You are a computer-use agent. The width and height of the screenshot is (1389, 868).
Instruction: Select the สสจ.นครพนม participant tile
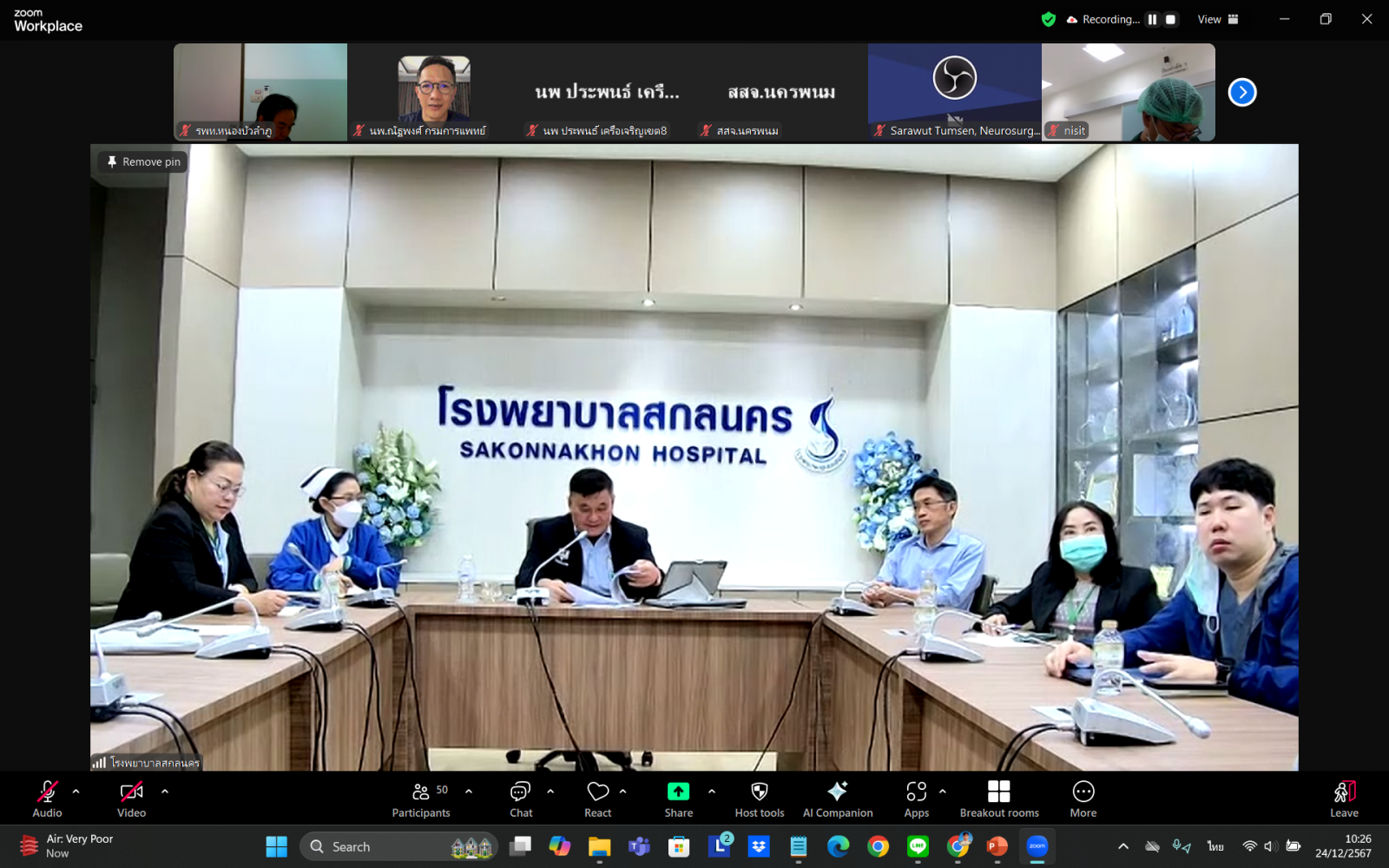781,92
